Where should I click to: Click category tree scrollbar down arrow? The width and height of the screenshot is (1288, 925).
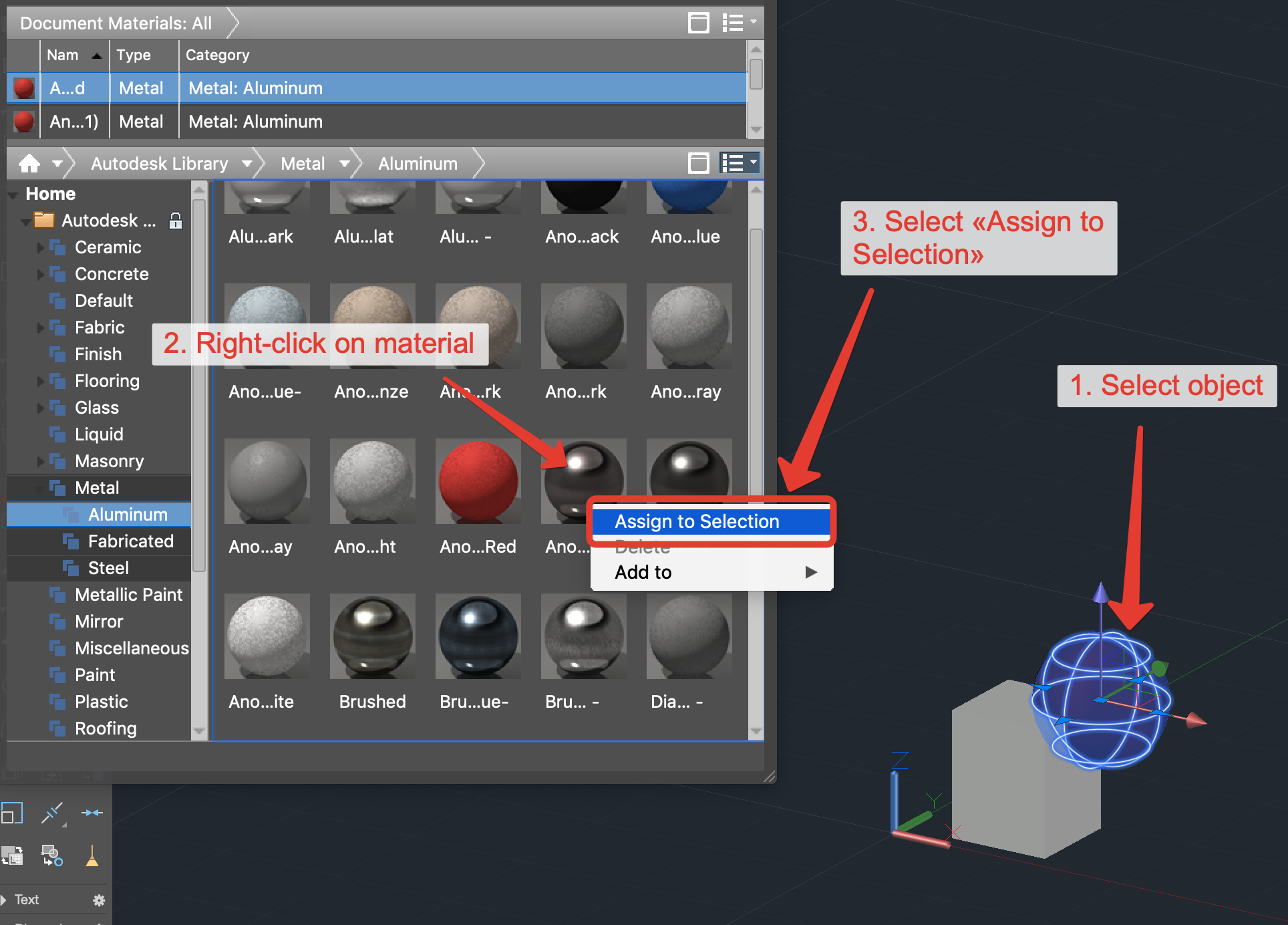click(198, 731)
